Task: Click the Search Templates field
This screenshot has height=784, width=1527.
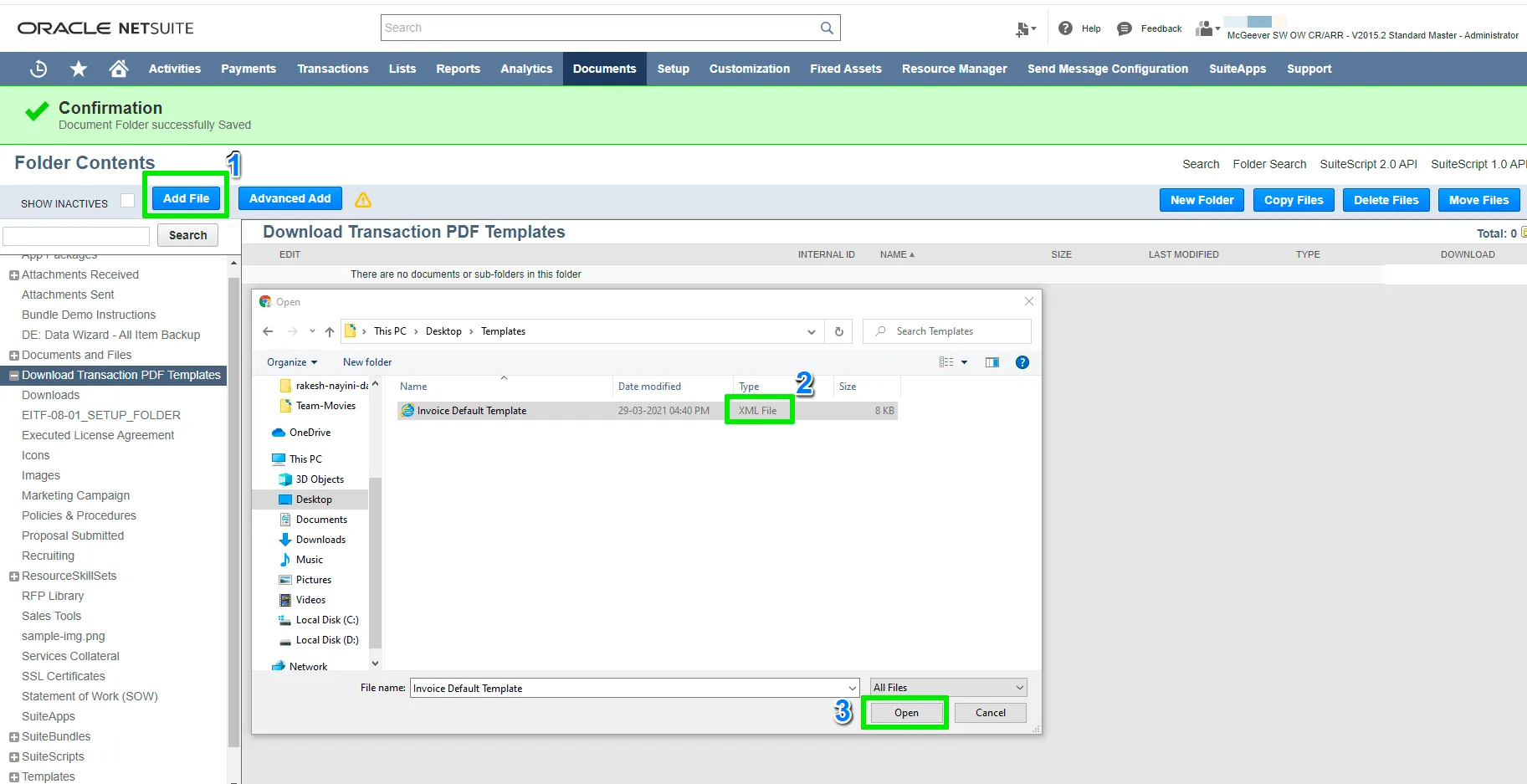Action: click(947, 331)
